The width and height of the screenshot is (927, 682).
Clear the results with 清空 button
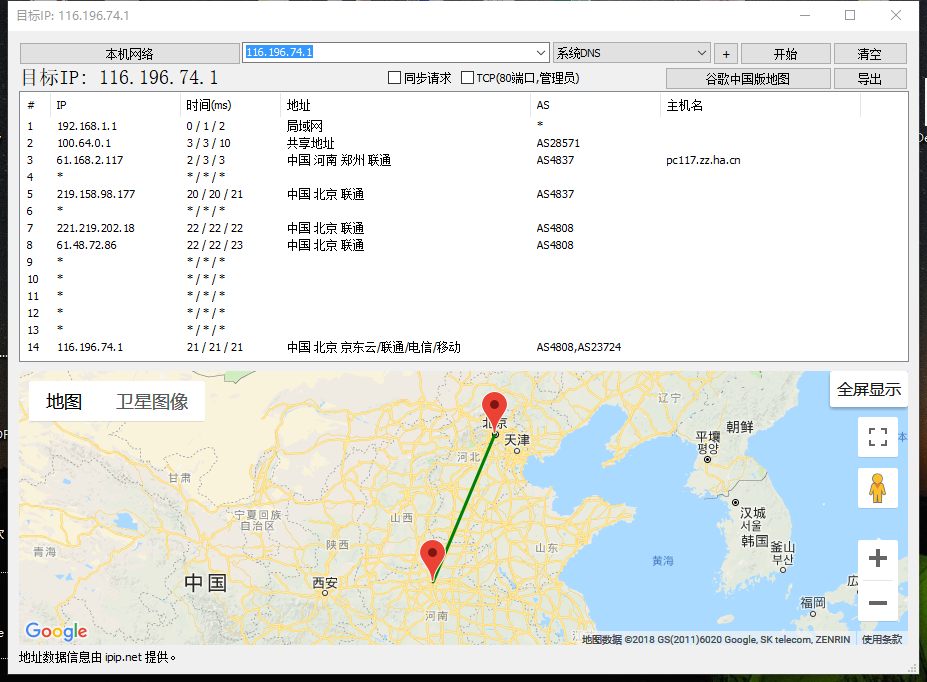[x=870, y=54]
